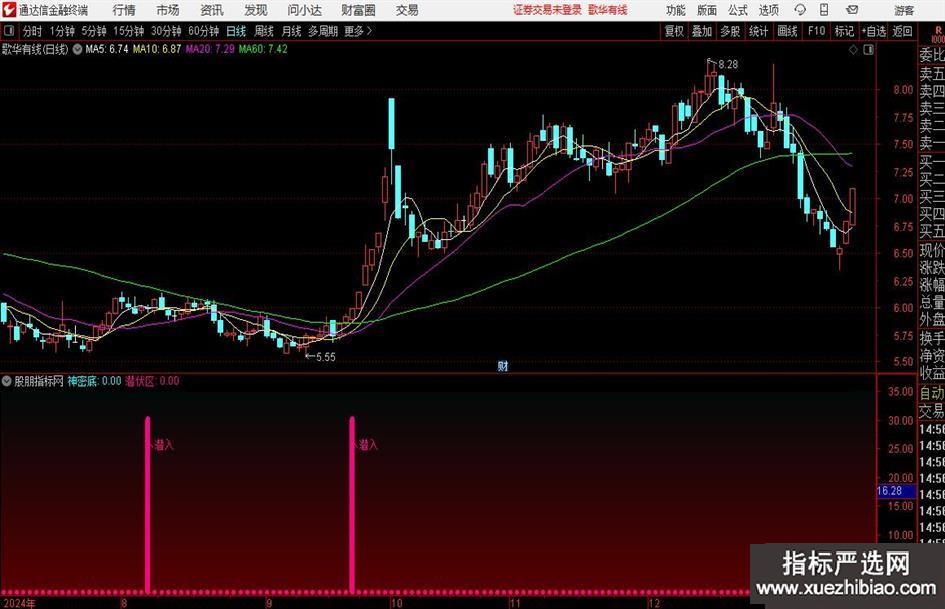
Task: Click the 自动 label in right panel
Action: point(932,393)
